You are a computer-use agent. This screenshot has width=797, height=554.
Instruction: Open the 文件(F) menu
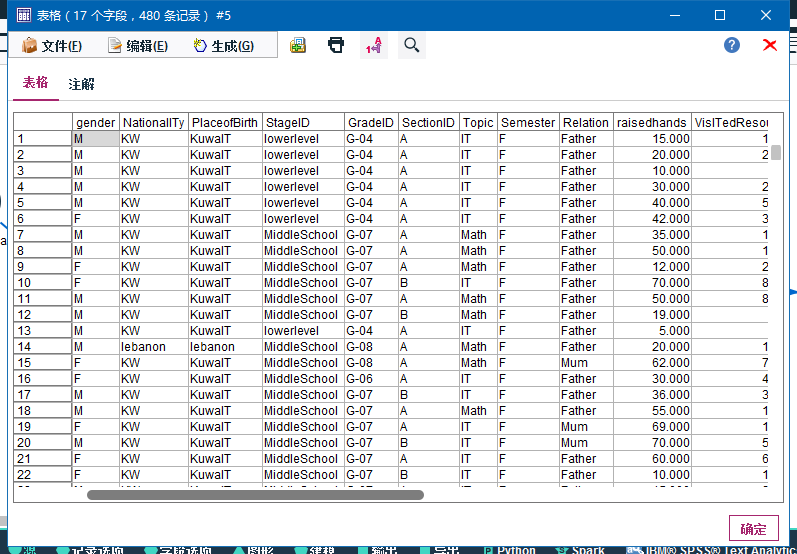(51, 46)
